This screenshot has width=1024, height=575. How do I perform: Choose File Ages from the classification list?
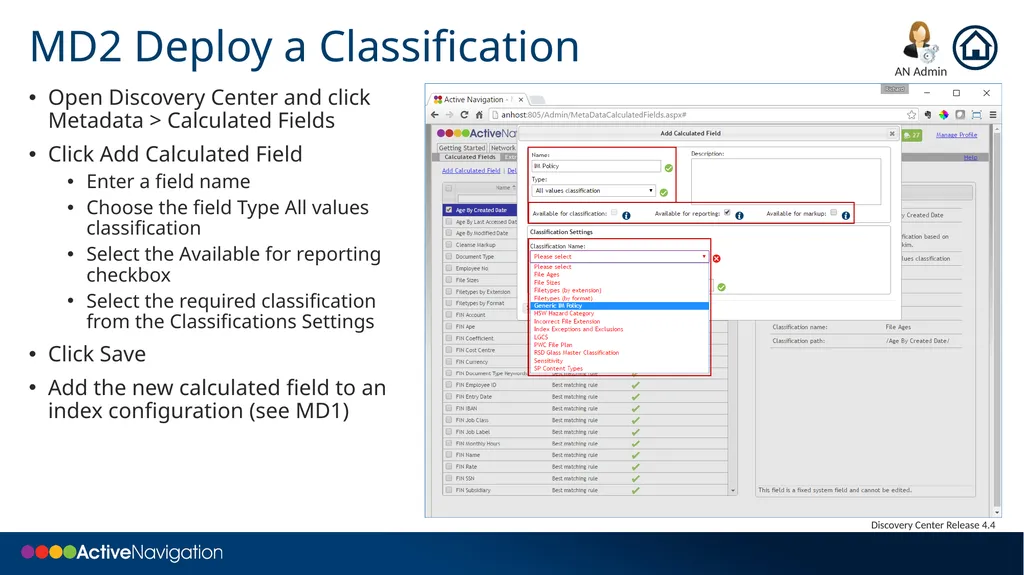[547, 274]
